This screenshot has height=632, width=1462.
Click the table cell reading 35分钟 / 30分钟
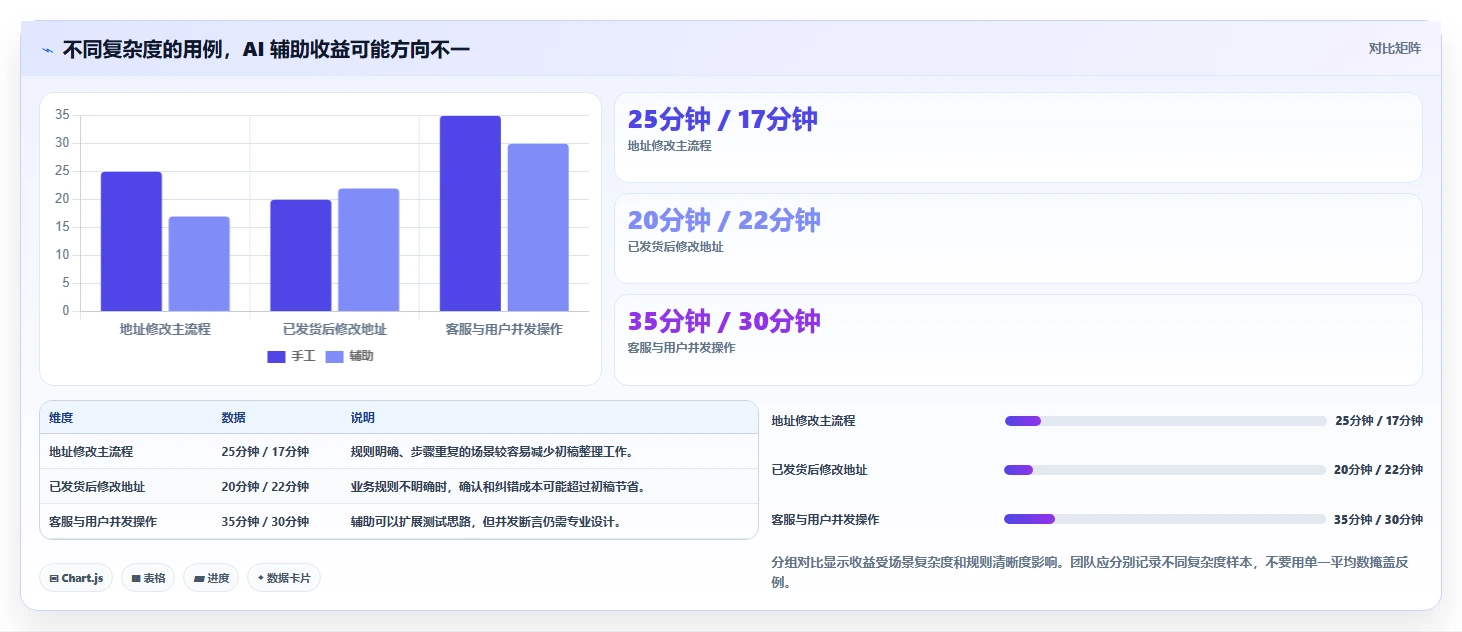click(x=265, y=522)
